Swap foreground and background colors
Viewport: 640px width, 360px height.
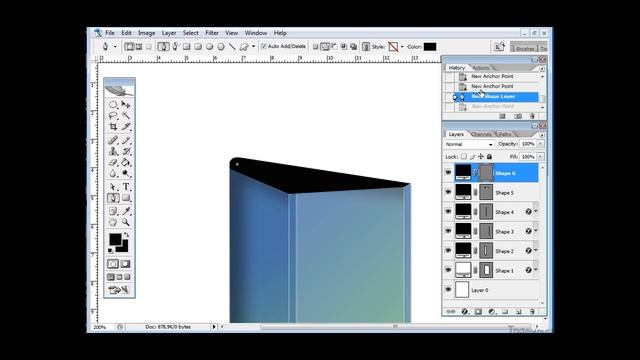click(126, 235)
